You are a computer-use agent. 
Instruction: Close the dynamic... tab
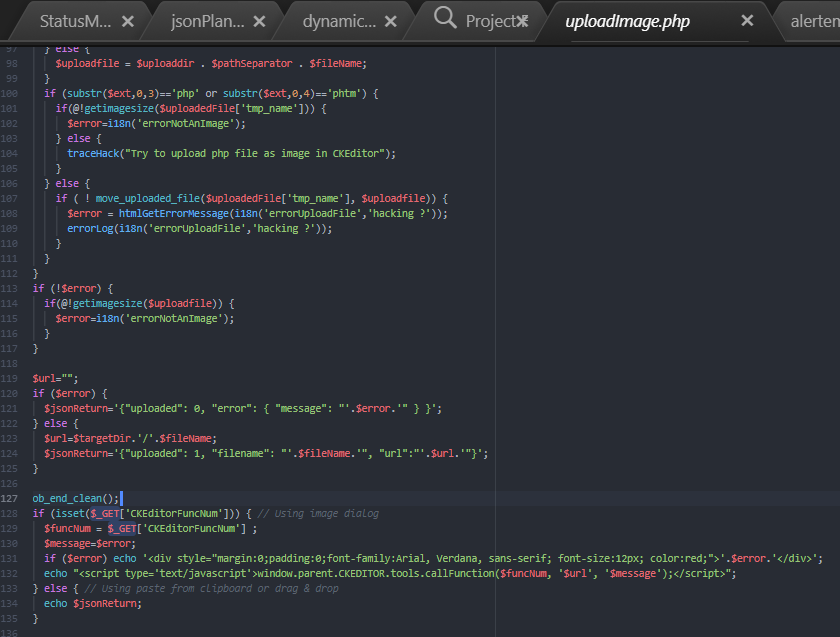(x=392, y=21)
